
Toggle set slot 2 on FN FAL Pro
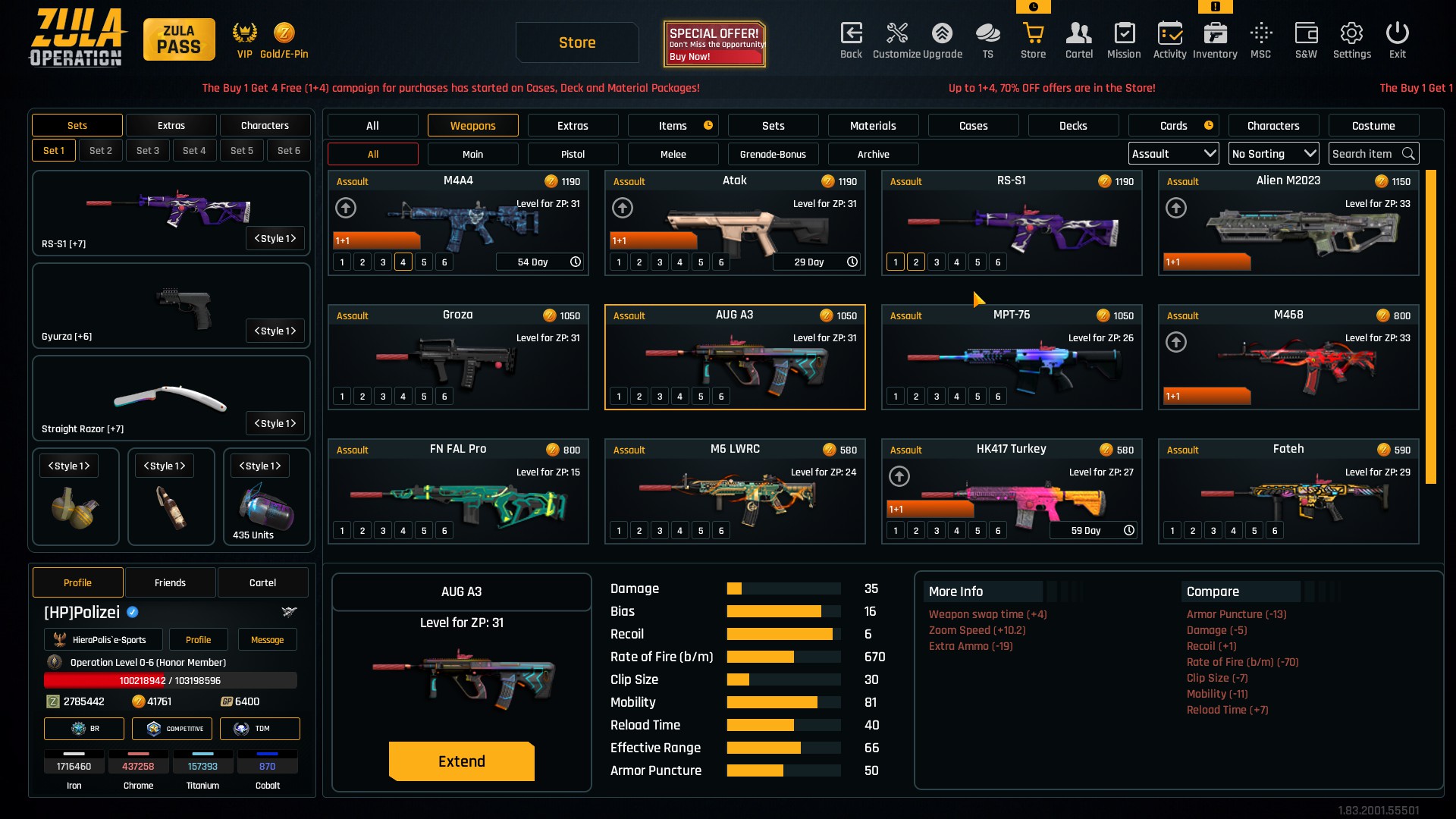tap(362, 531)
